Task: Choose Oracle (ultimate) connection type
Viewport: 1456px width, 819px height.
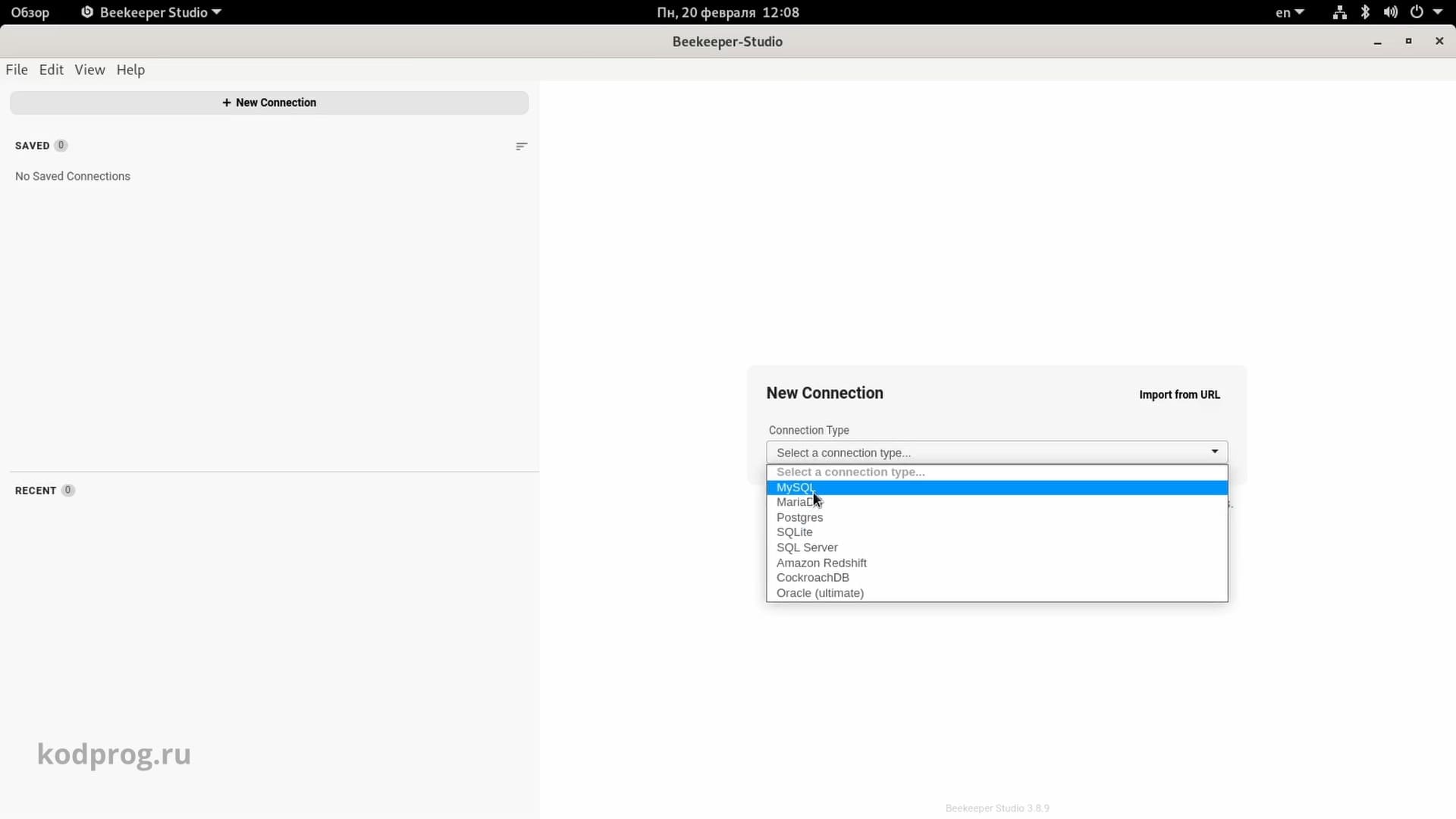Action: pos(996,593)
